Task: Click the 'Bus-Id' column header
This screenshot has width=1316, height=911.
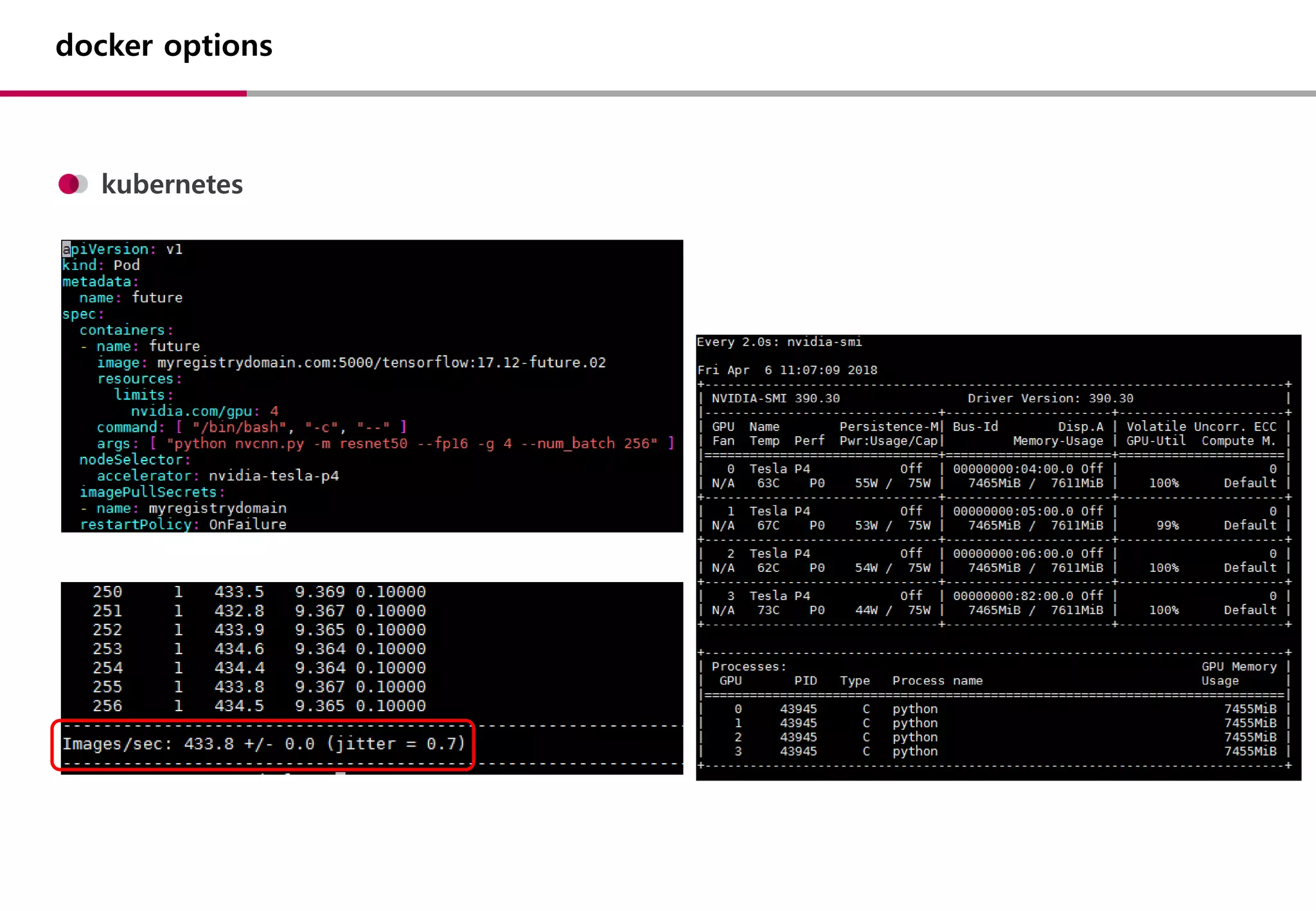Action: point(975,427)
